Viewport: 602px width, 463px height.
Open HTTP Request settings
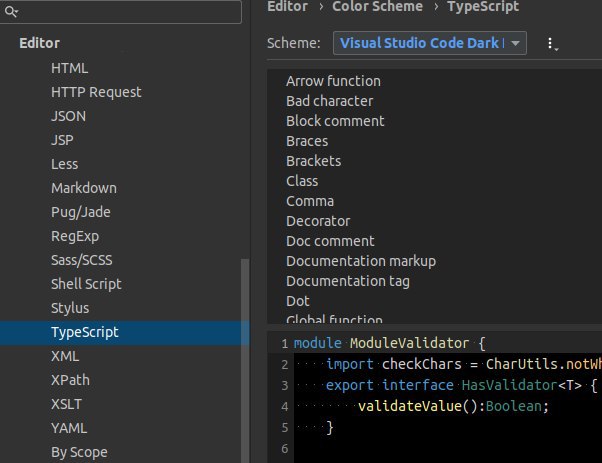(x=96, y=92)
